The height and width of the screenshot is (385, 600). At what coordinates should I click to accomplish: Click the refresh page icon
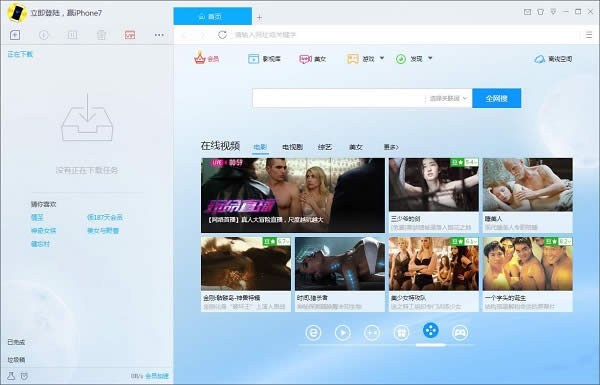(x=222, y=35)
